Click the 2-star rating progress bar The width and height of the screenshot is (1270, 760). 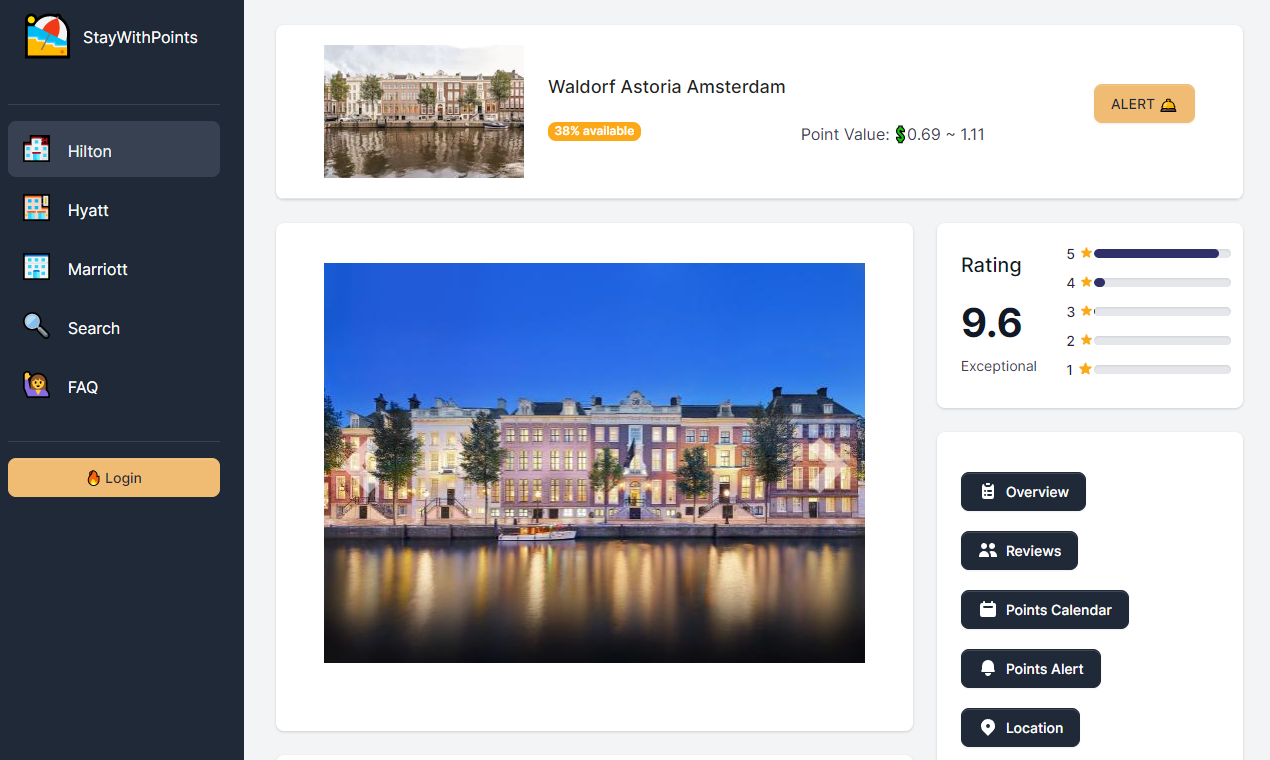click(x=1162, y=340)
